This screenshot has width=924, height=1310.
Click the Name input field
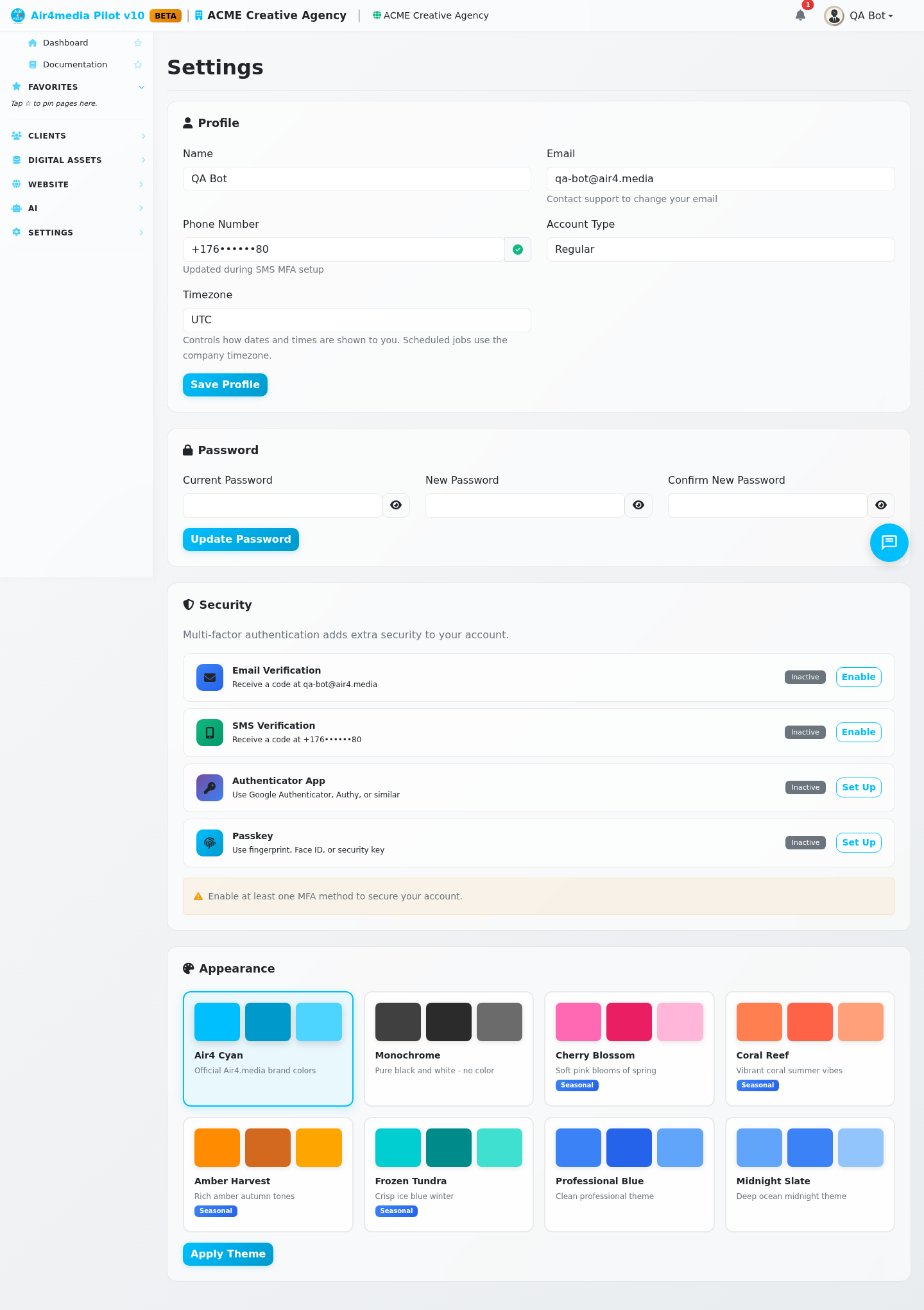(x=357, y=179)
